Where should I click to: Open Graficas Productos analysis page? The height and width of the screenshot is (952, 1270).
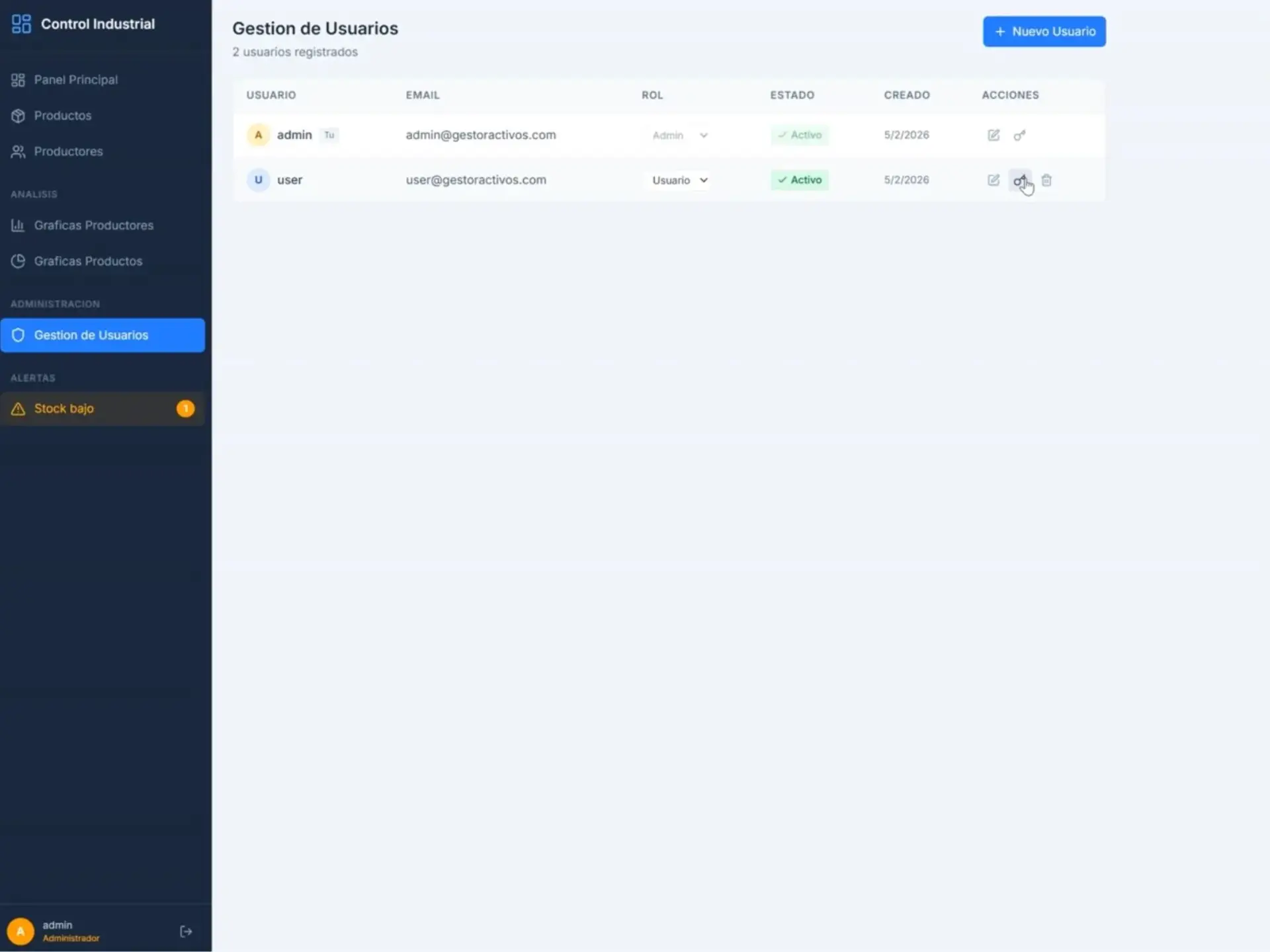[88, 261]
